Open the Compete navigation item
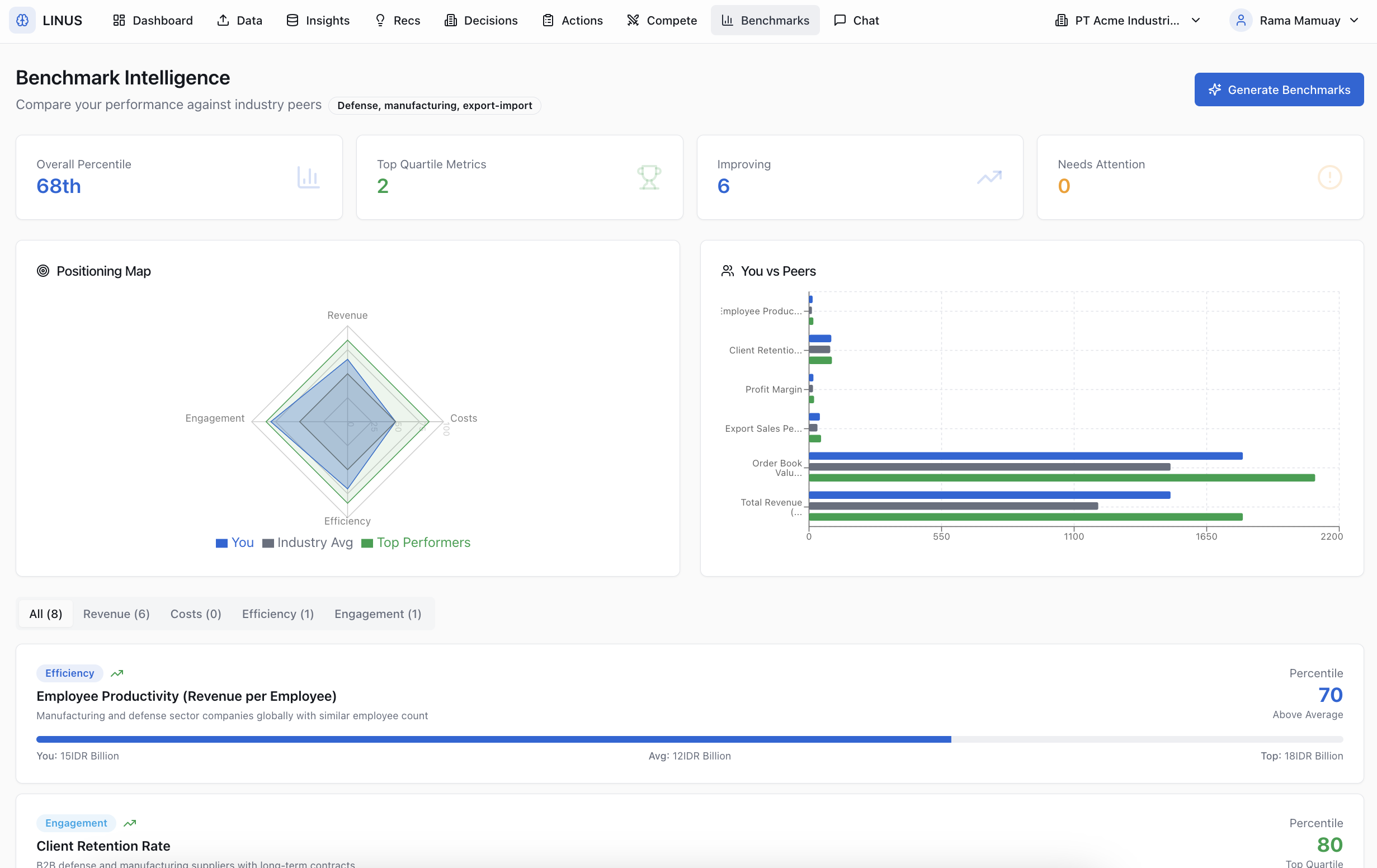Viewport: 1377px width, 868px height. tap(662, 21)
